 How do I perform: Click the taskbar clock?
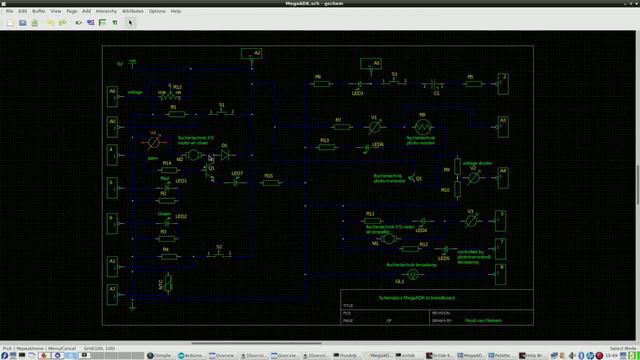pyautogui.click(x=611, y=356)
